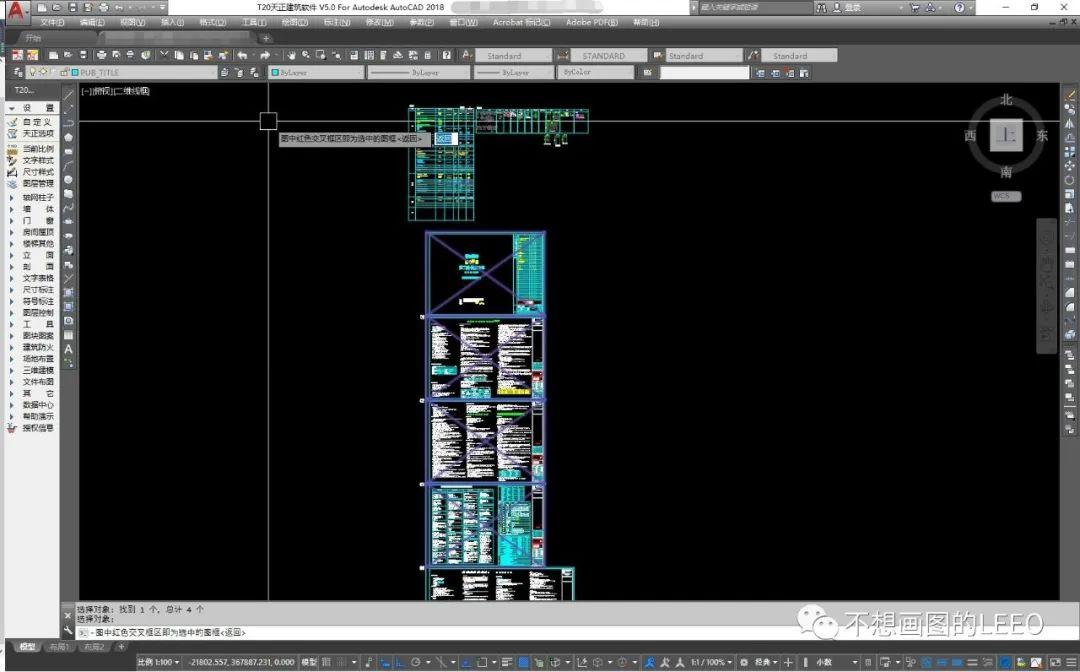Click the workspace switching gear icon
The height and width of the screenshot is (672, 1080).
(x=743, y=662)
